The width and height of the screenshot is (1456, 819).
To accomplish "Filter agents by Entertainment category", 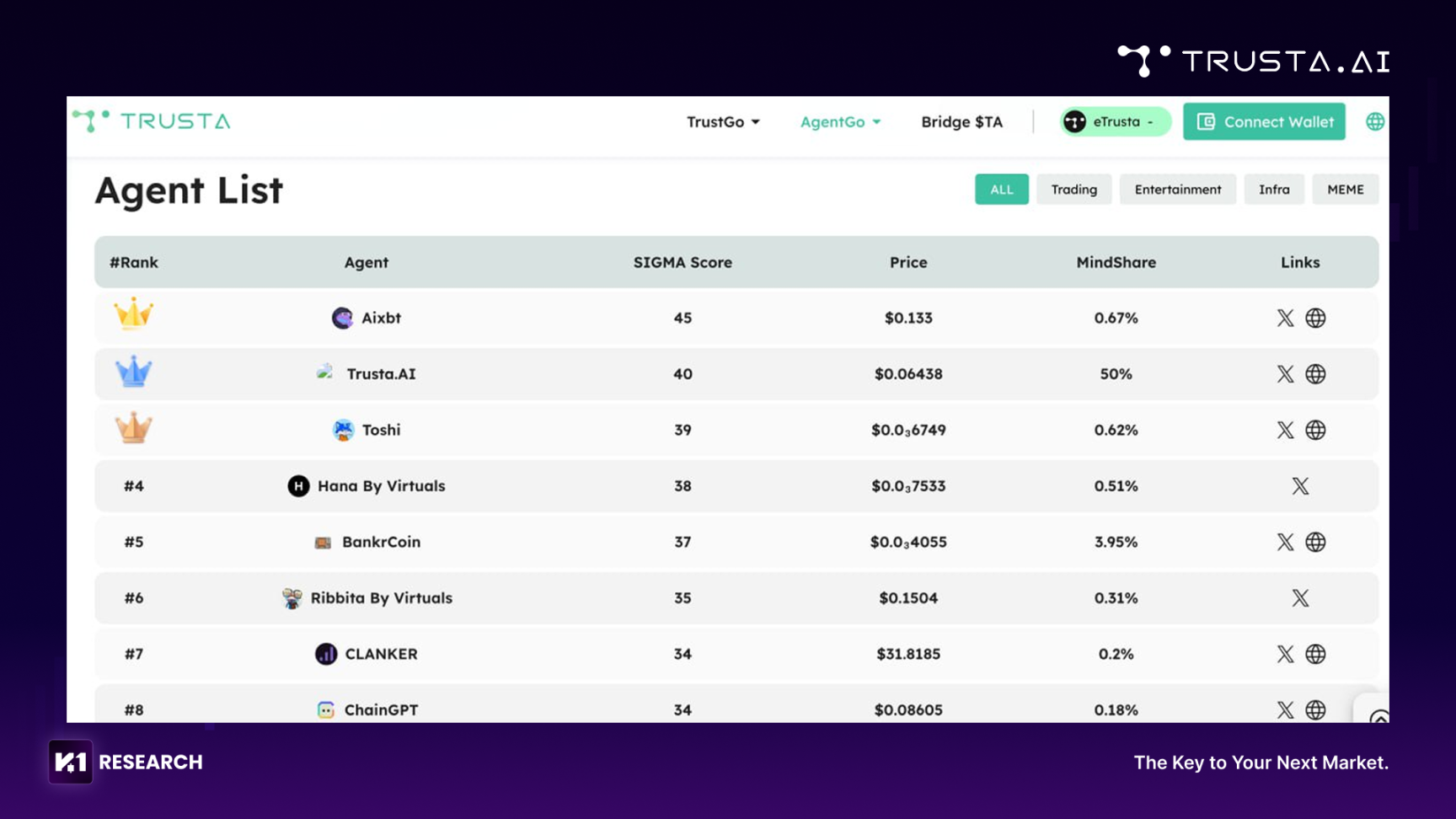I will pos(1177,190).
